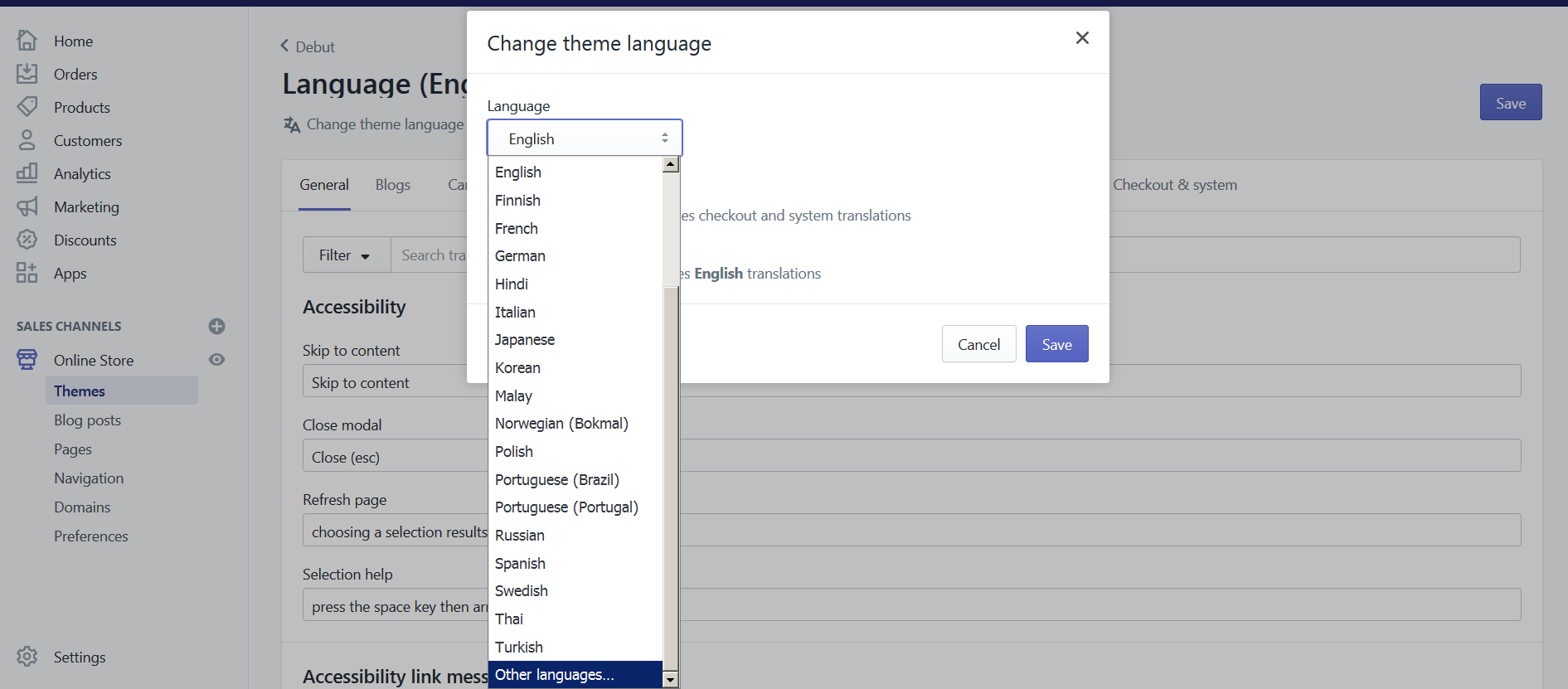1568x689 pixels.
Task: Add a sales channel with plus icon
Action: pyautogui.click(x=216, y=327)
